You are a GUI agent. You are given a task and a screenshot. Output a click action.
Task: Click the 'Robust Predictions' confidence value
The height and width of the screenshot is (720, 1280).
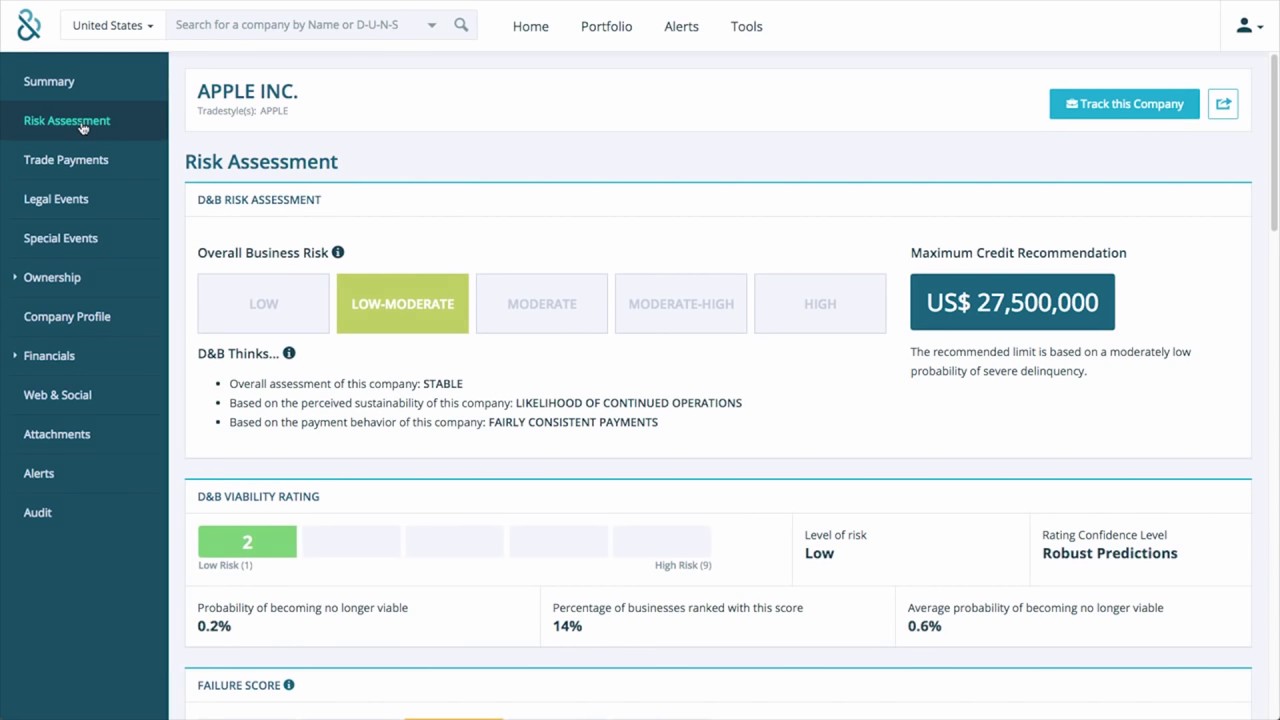point(1110,553)
